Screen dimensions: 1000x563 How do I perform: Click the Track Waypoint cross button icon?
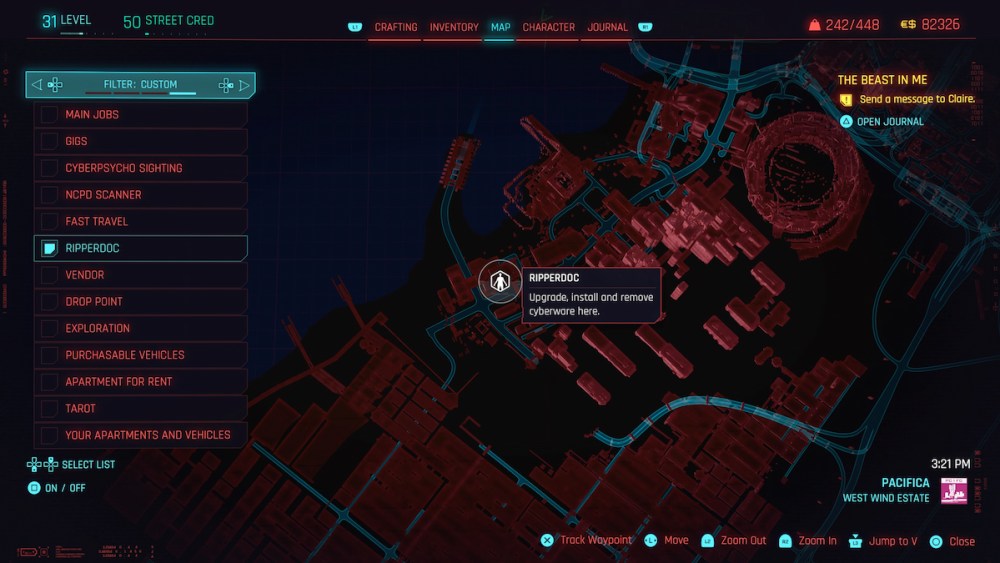547,541
